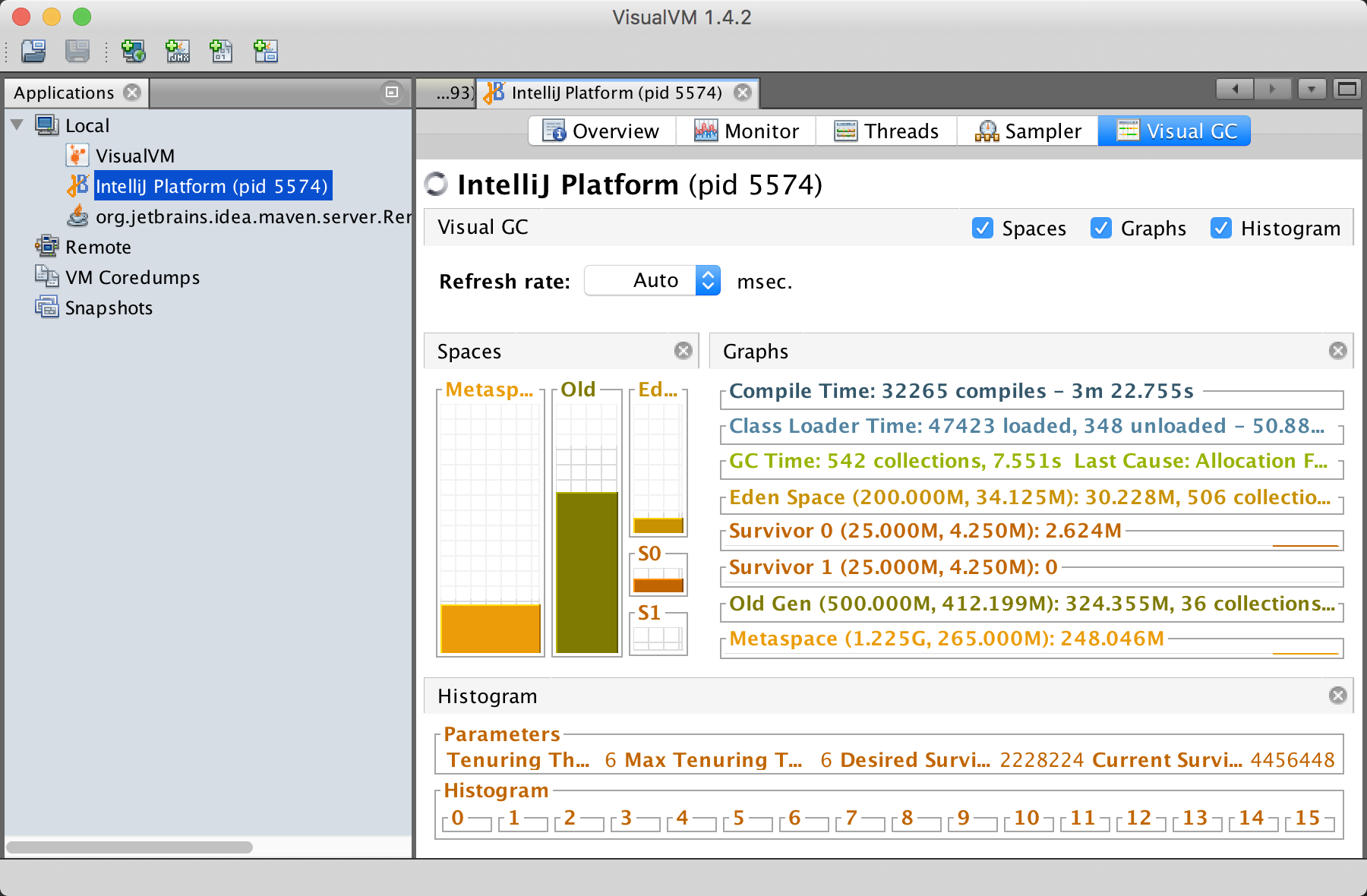Click the Add VM Coredump toolbar icon

[x=222, y=51]
